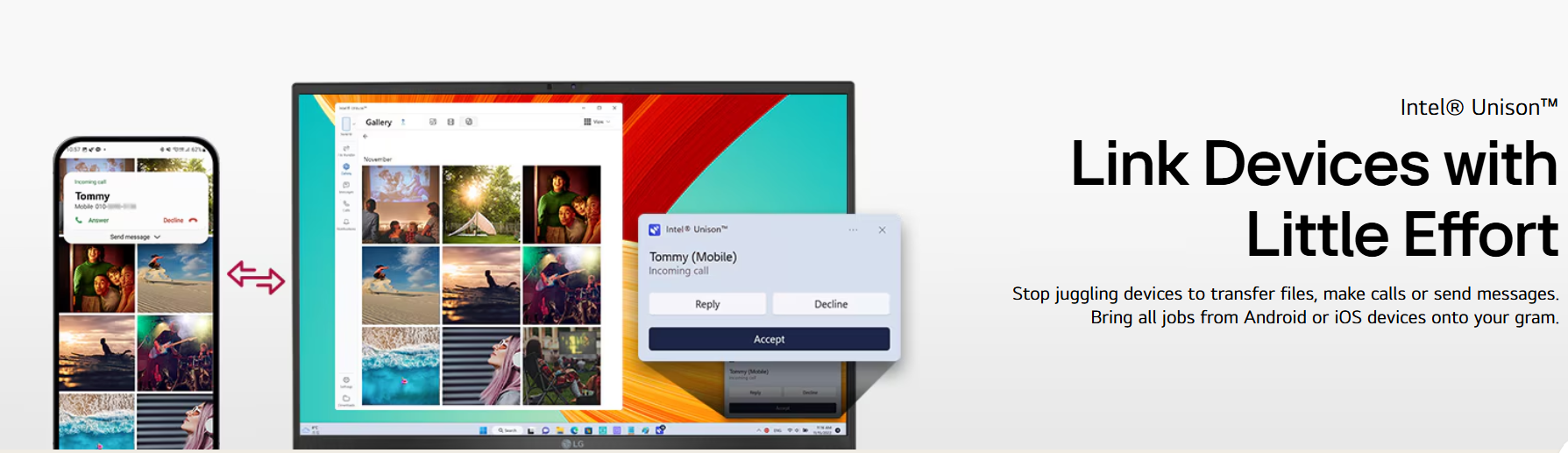Expand the Send message chevron on phone
The image size is (1568, 453).
[x=157, y=237]
